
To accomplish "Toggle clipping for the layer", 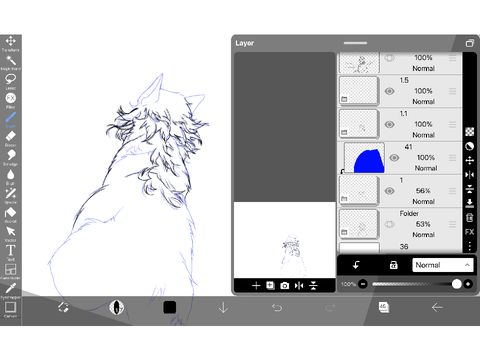I will point(356,265).
